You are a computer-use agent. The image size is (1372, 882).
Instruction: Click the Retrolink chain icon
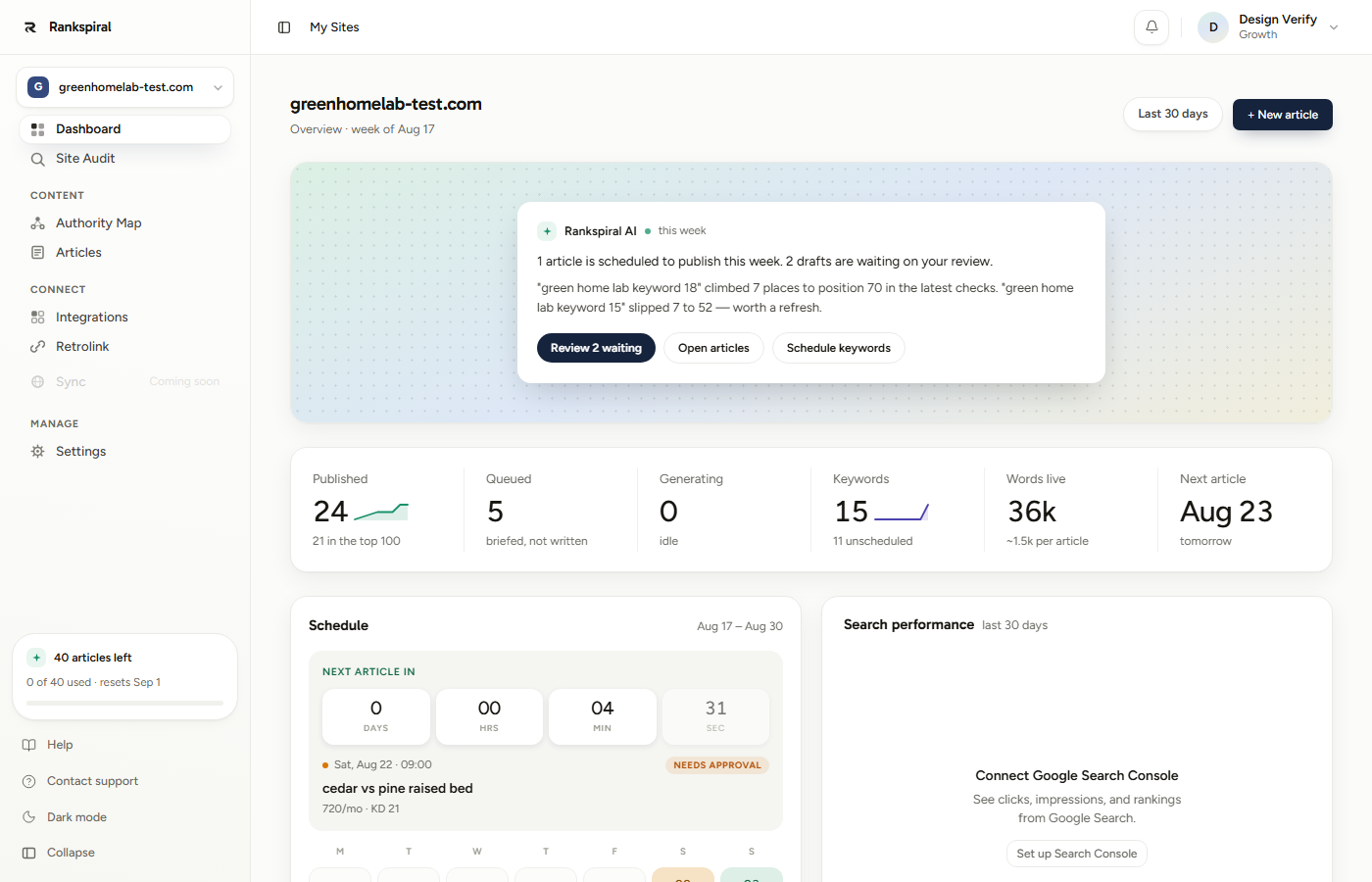38,347
